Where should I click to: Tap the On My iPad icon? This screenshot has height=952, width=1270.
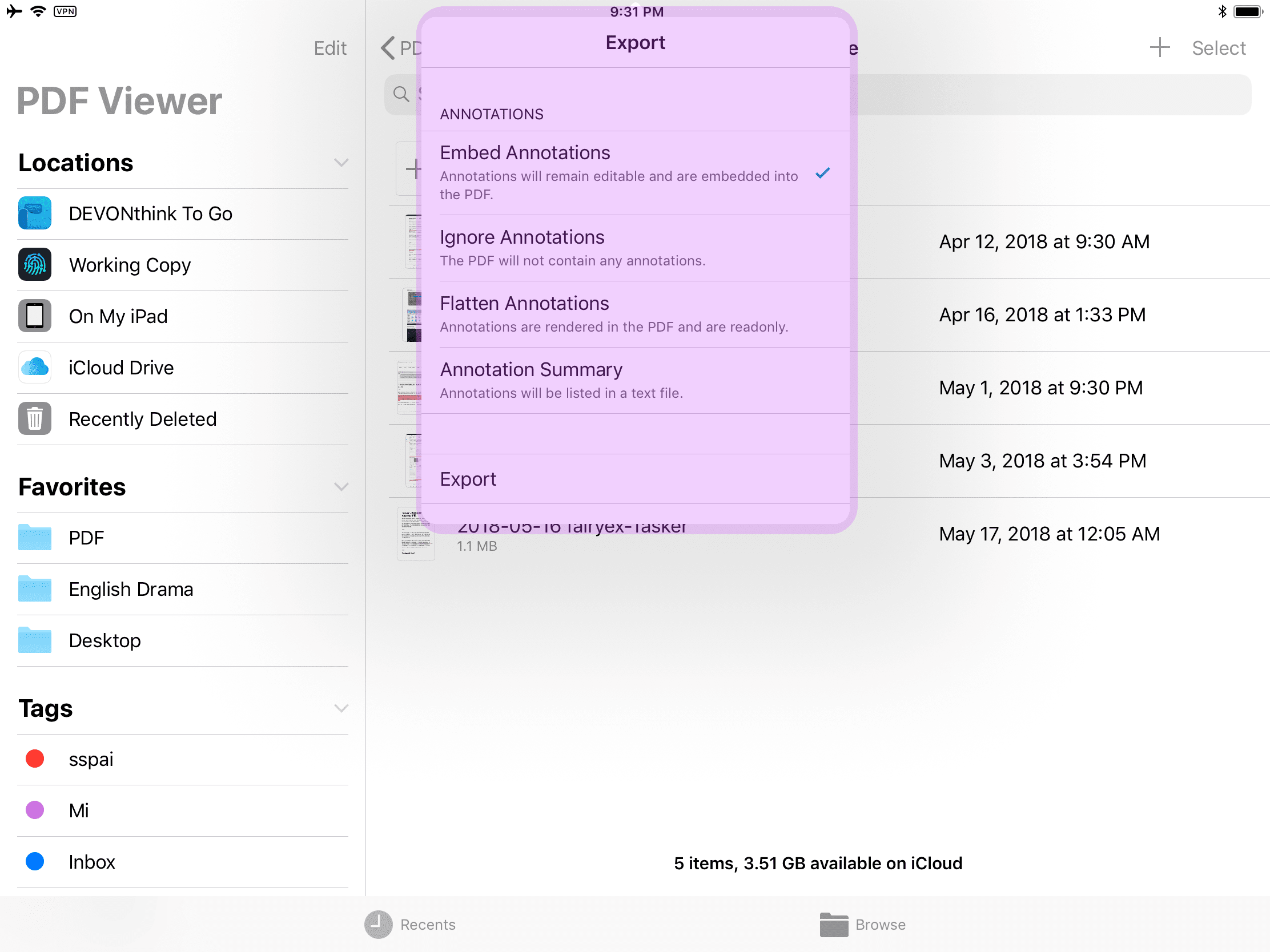click(x=34, y=316)
